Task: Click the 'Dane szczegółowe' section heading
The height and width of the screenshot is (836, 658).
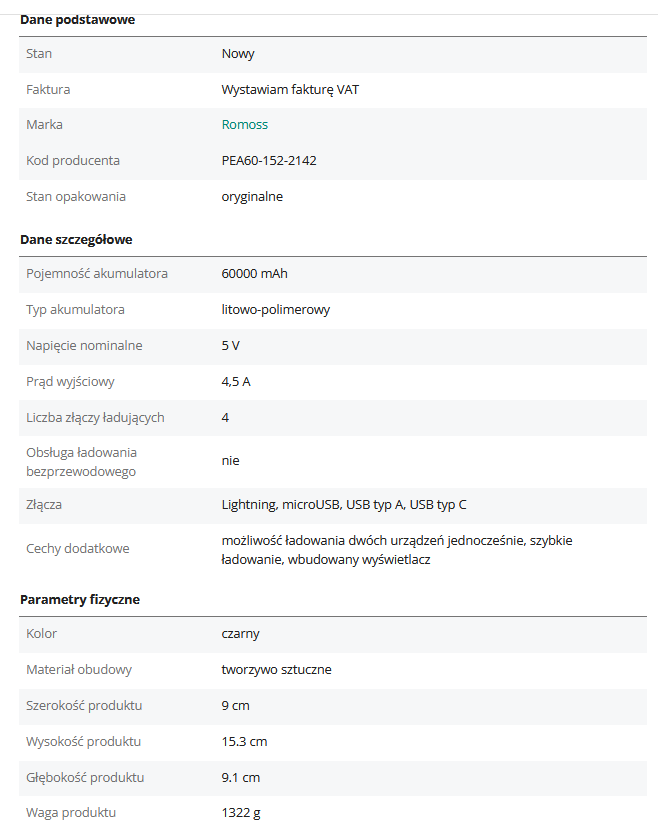Action: click(76, 240)
